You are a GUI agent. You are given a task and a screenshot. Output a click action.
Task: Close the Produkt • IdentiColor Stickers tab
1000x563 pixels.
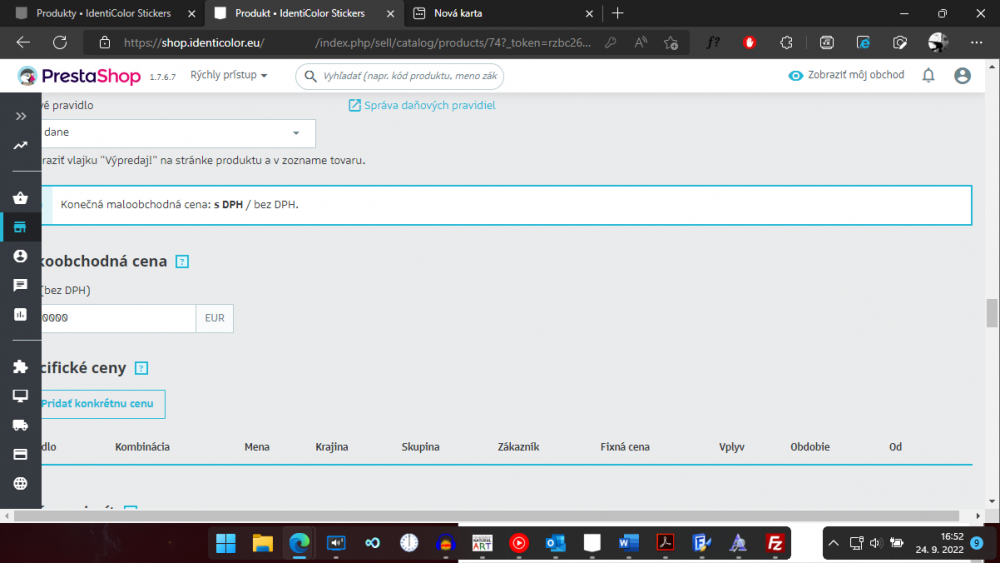point(390,13)
